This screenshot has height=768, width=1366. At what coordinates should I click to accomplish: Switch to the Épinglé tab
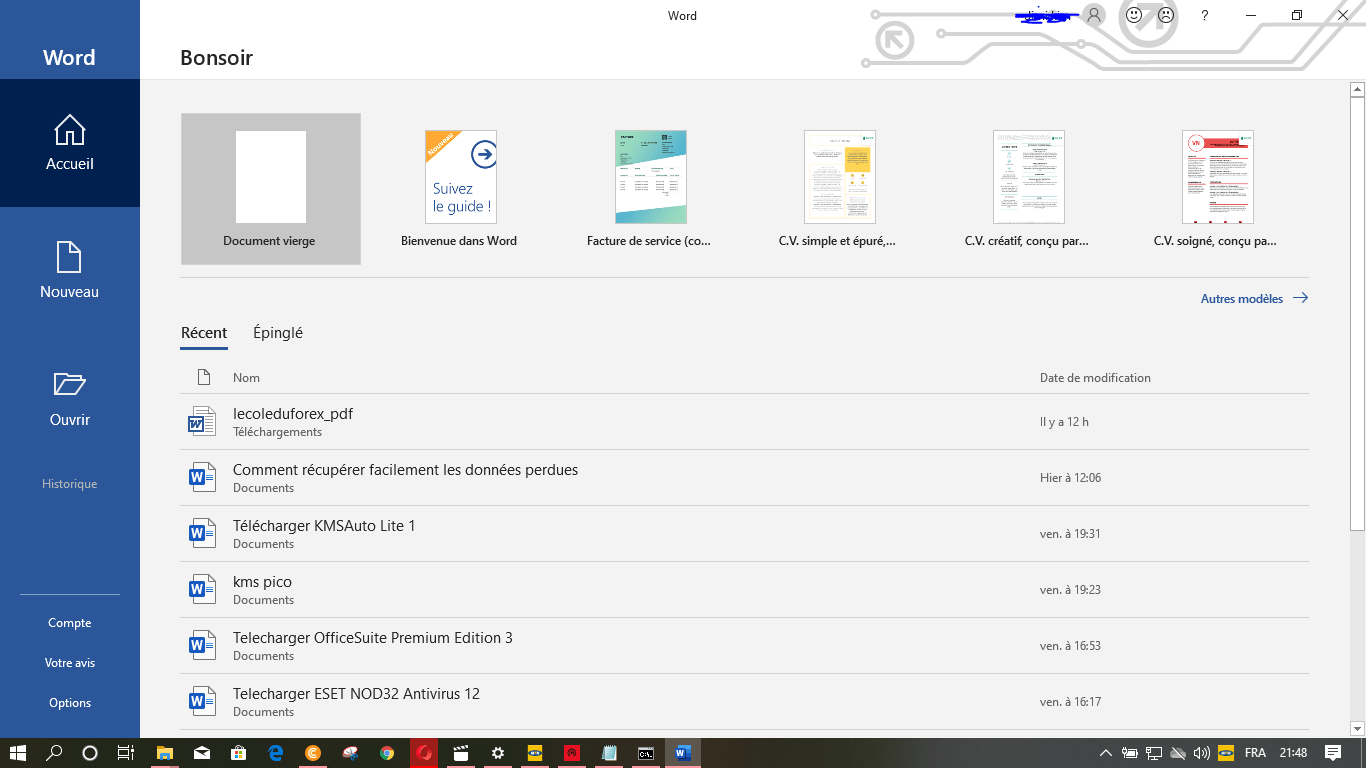[x=277, y=332]
